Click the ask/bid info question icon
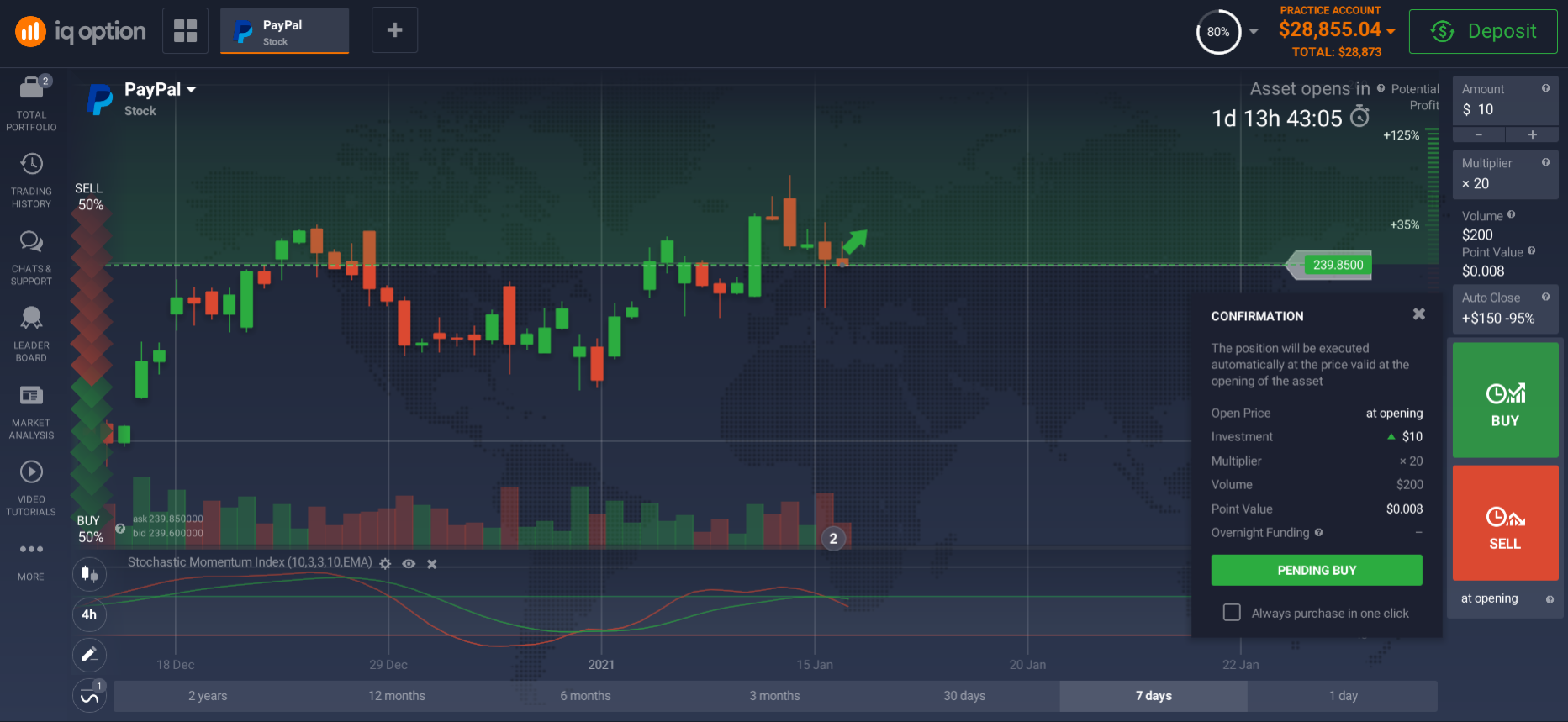The height and width of the screenshot is (722, 1568). 120,529
